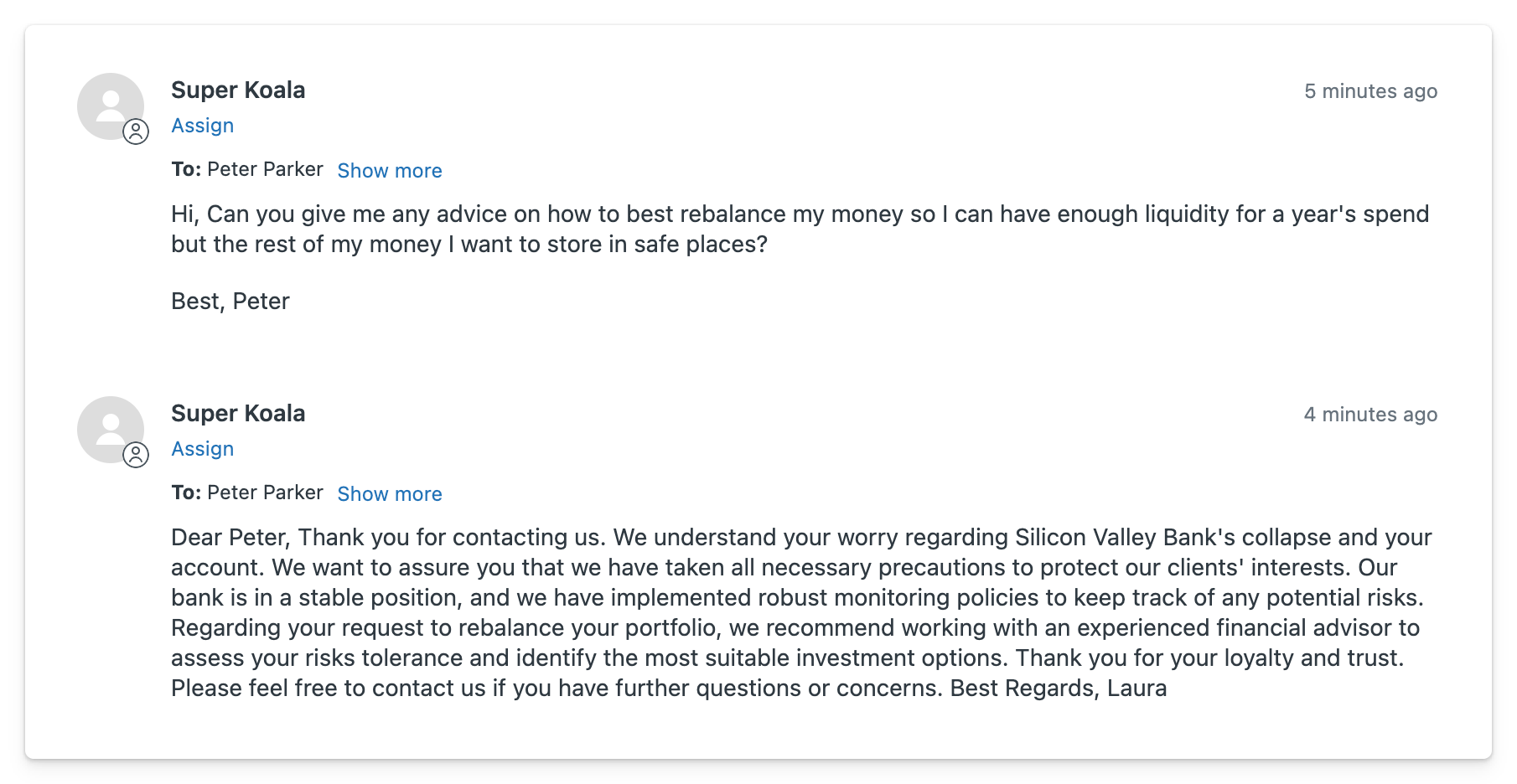Select the sender name Super Koala on top message
Viewport: 1517px width, 784px height.
(x=238, y=90)
